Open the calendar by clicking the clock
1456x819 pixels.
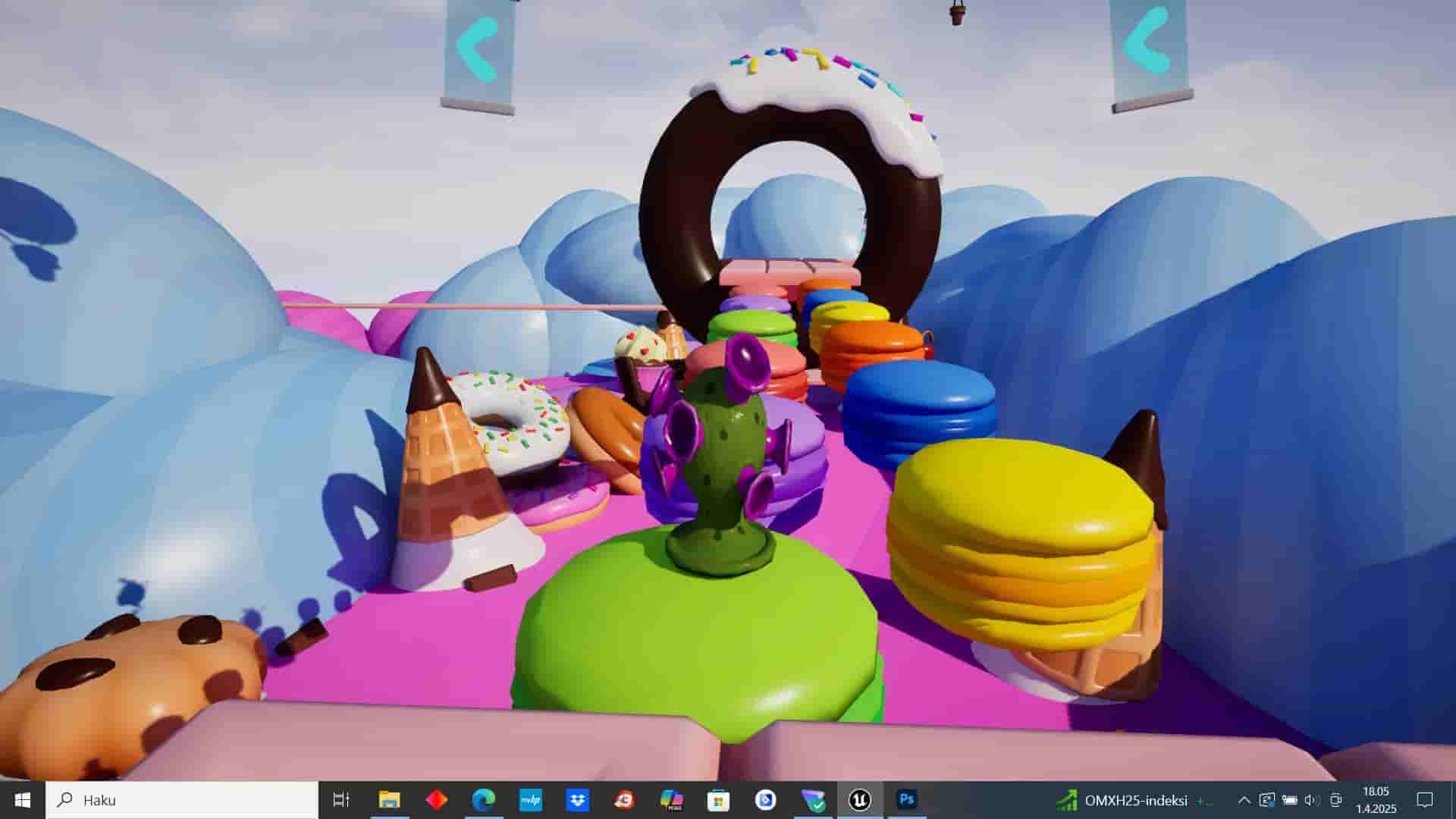point(1376,800)
